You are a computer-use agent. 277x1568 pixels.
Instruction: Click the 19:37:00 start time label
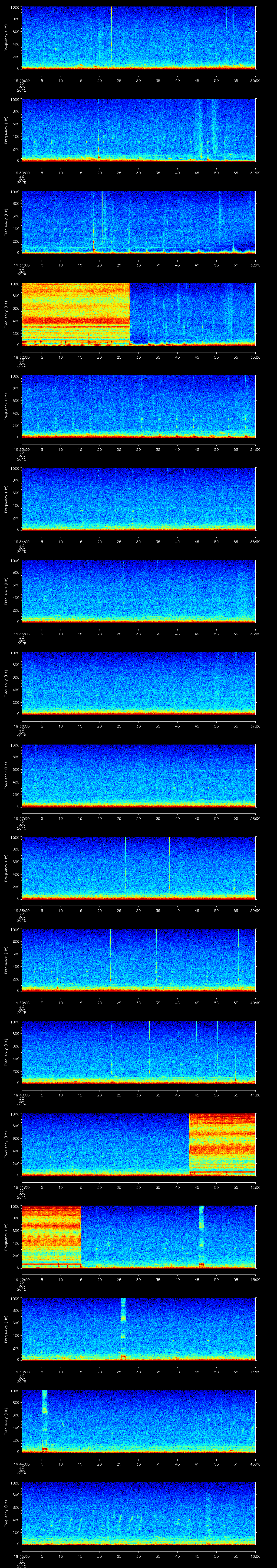click(21, 818)
